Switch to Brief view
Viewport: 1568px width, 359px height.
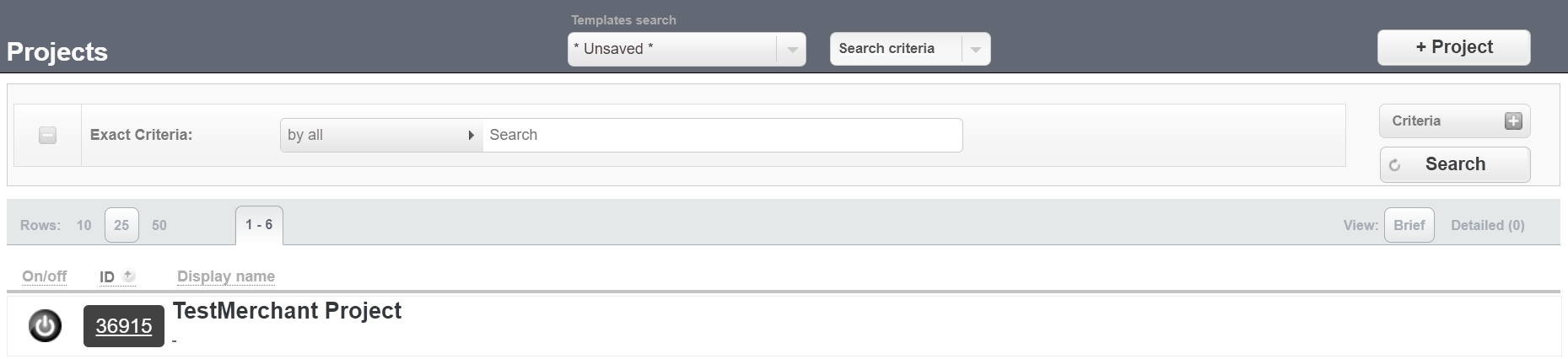(1409, 226)
